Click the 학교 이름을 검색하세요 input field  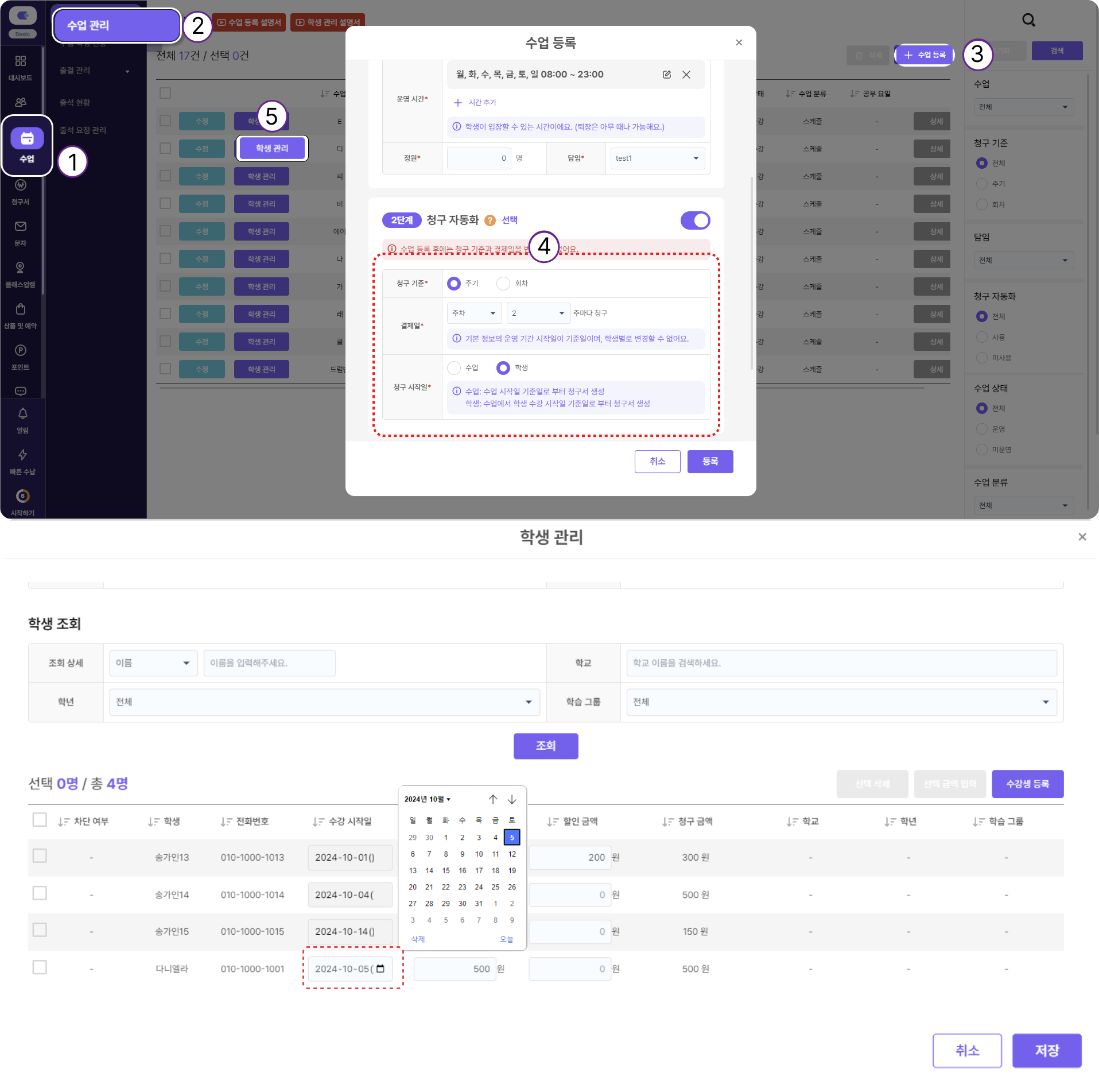point(841,663)
